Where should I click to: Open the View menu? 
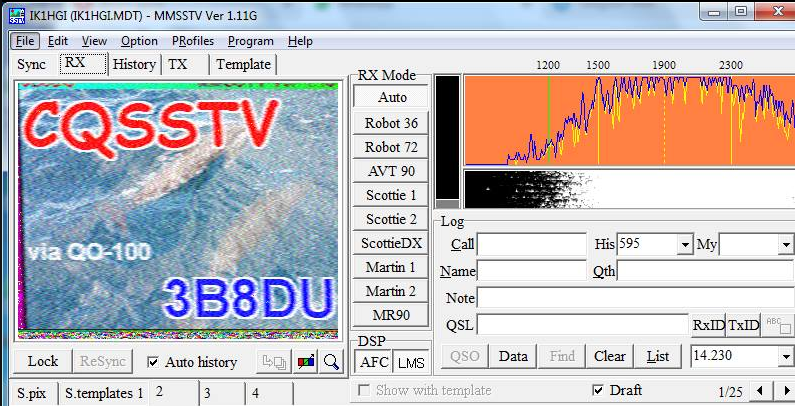pos(94,41)
